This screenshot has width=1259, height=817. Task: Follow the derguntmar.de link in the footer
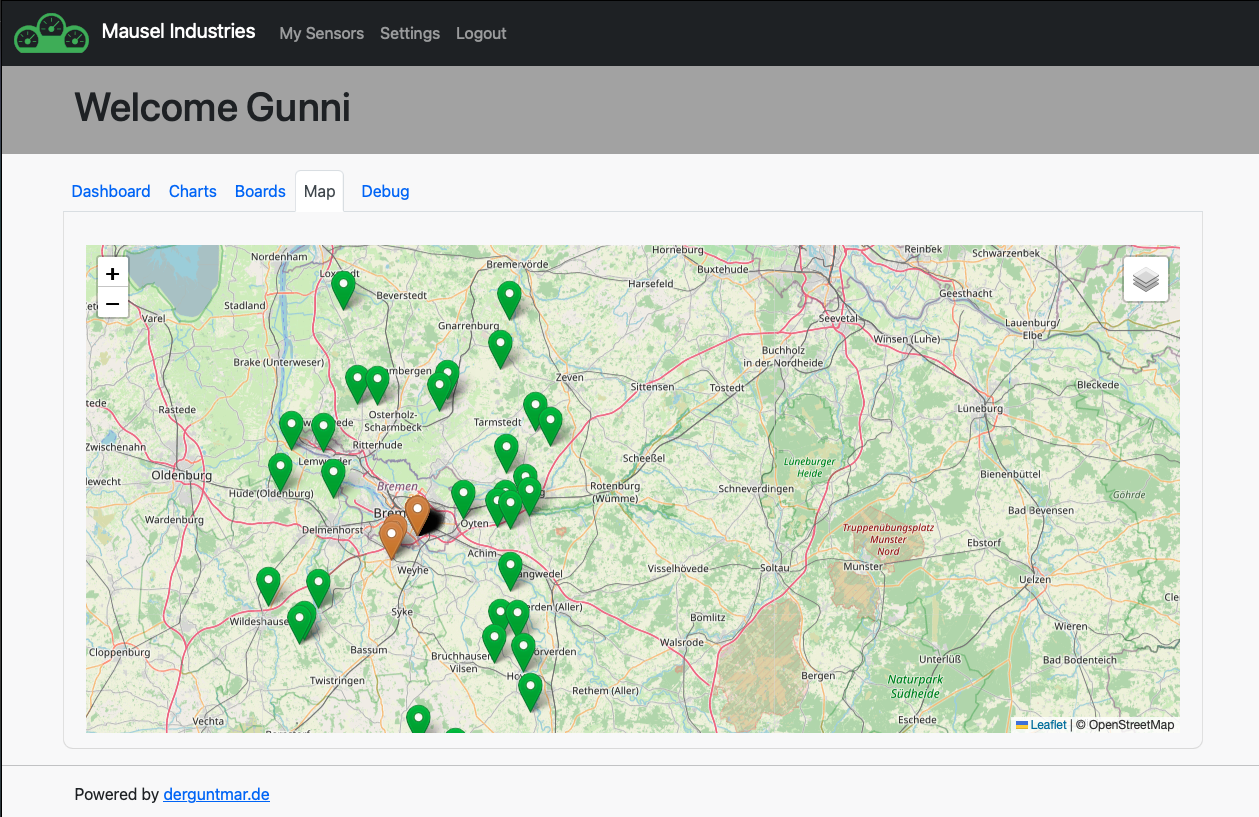(216, 793)
